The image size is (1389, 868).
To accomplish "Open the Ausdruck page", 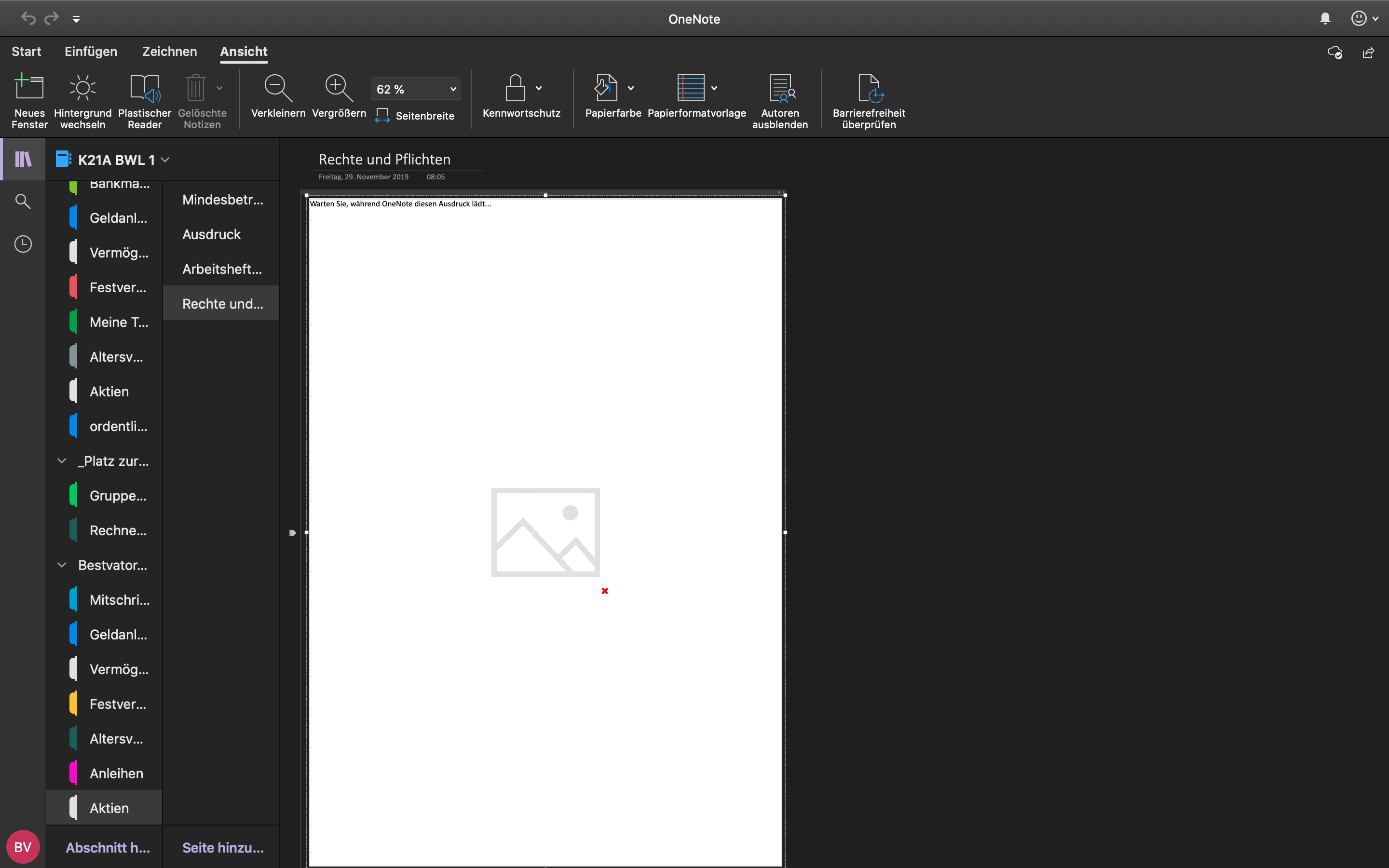I will [221, 234].
